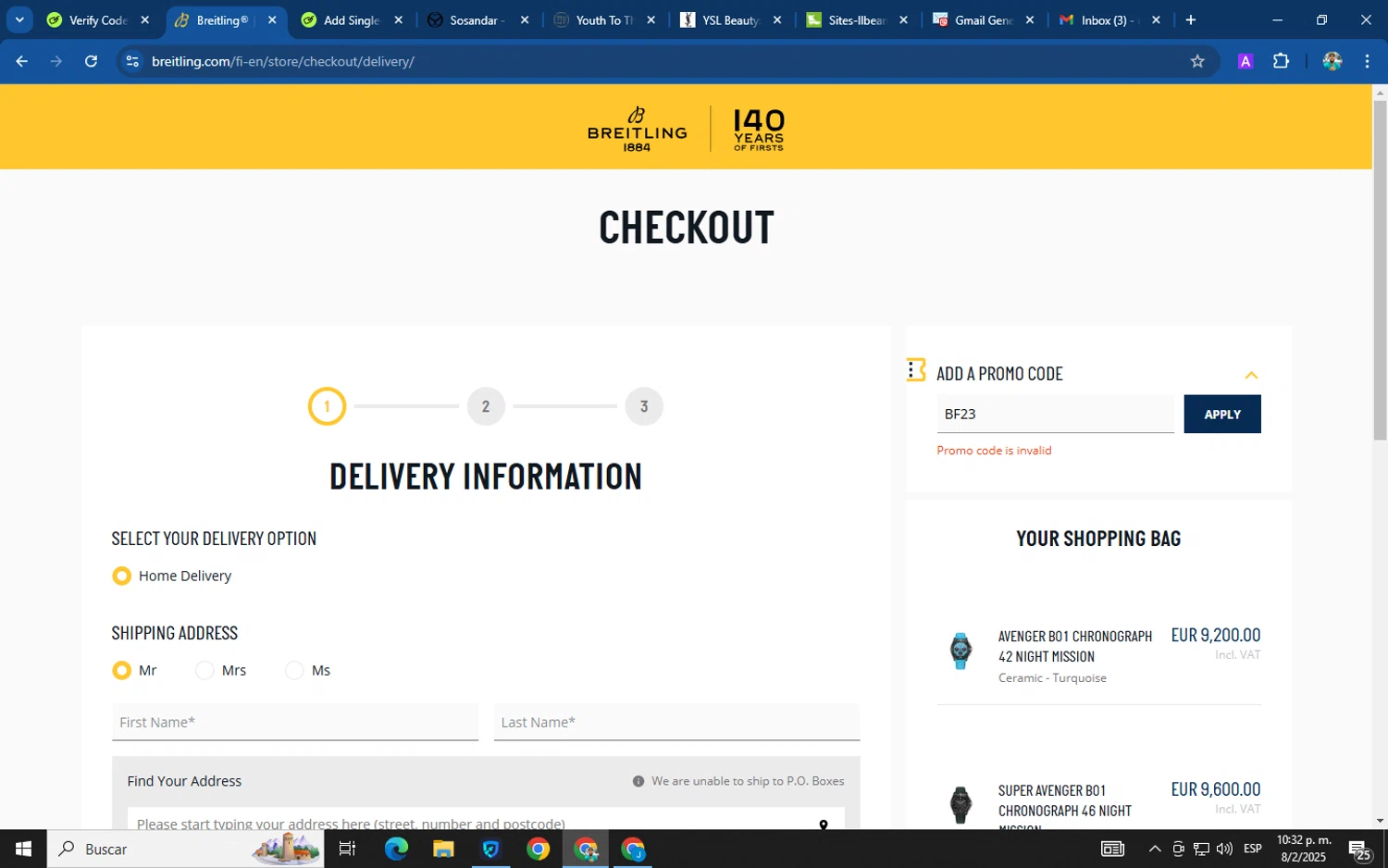This screenshot has width=1388, height=868.
Task: Click the EUR 9,600.00 price
Action: (x=1215, y=789)
